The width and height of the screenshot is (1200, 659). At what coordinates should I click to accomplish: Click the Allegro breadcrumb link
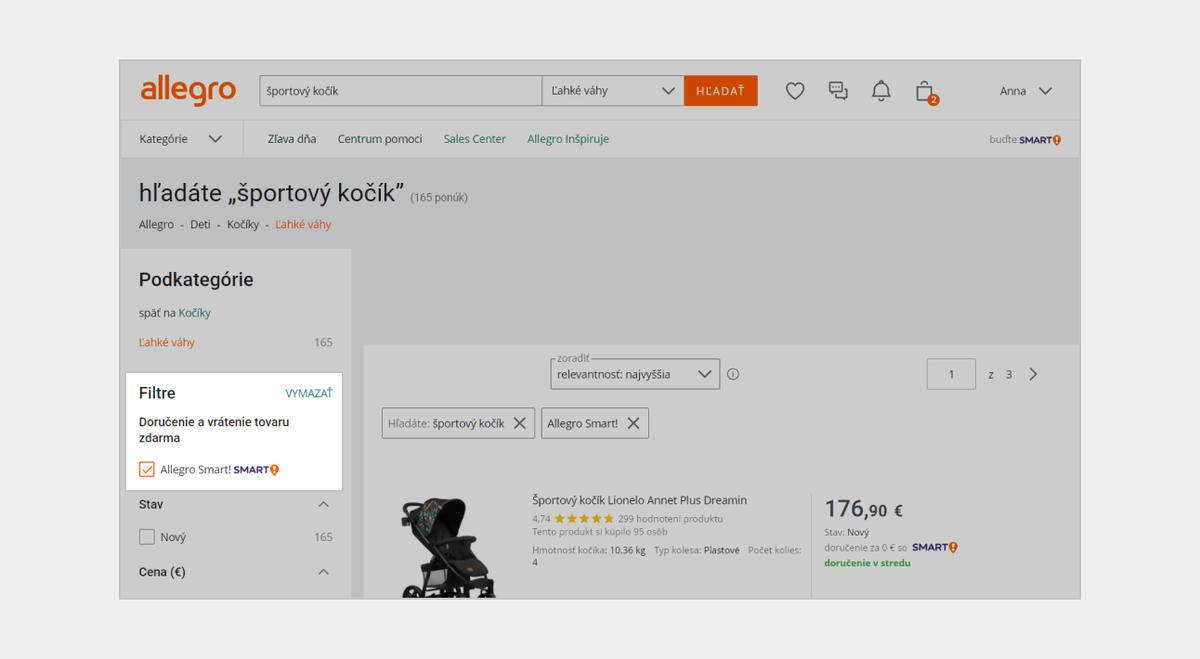(156, 225)
